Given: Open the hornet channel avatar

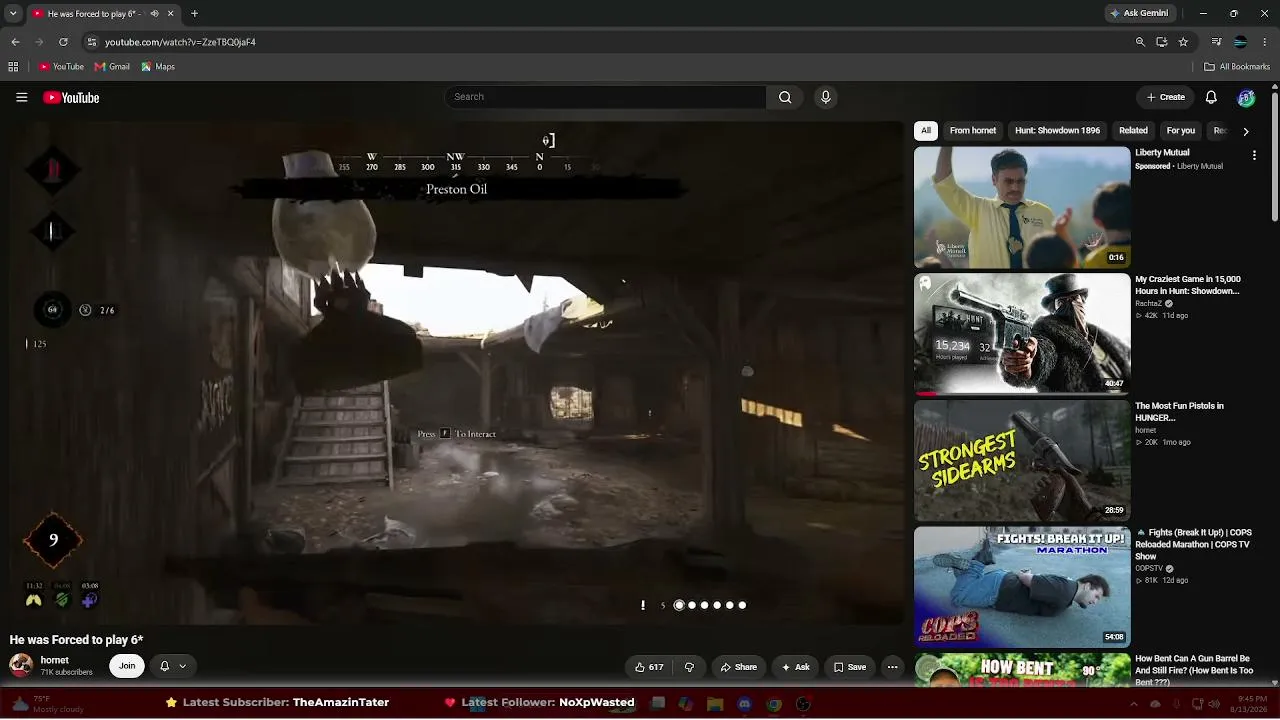Looking at the screenshot, I should (20, 665).
